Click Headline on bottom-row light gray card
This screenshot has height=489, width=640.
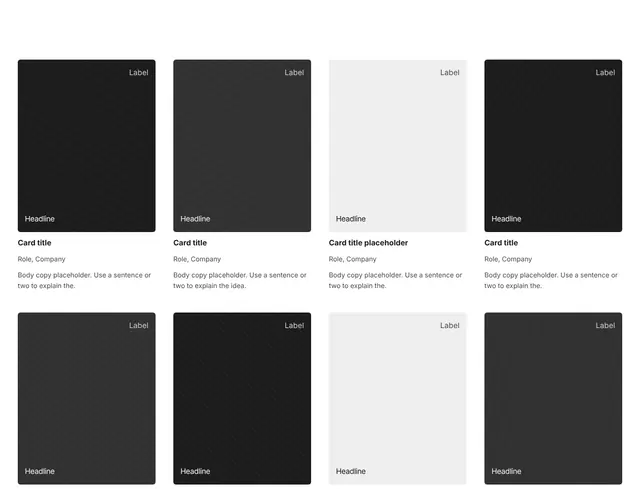[351, 471]
